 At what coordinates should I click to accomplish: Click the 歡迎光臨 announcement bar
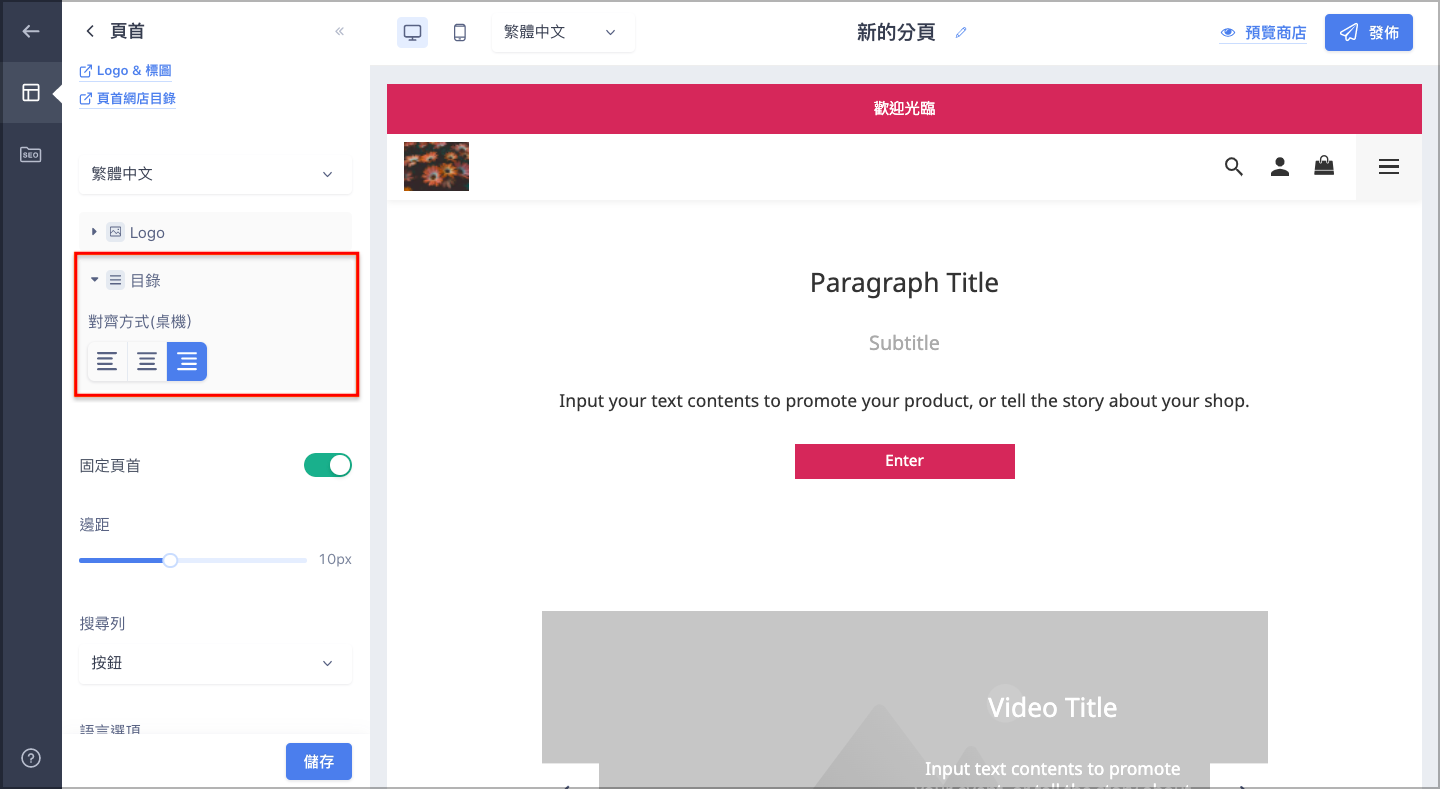[904, 109]
